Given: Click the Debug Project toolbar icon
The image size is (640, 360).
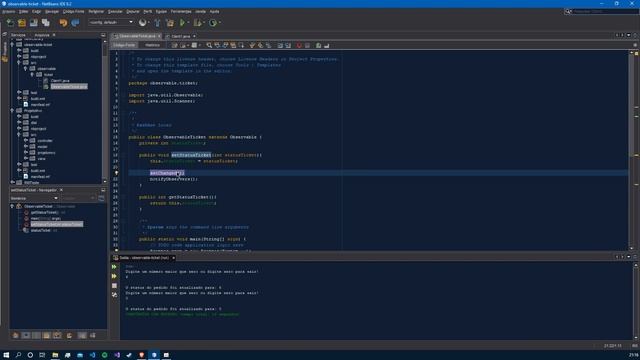Looking at the screenshot, I should click(198, 23).
